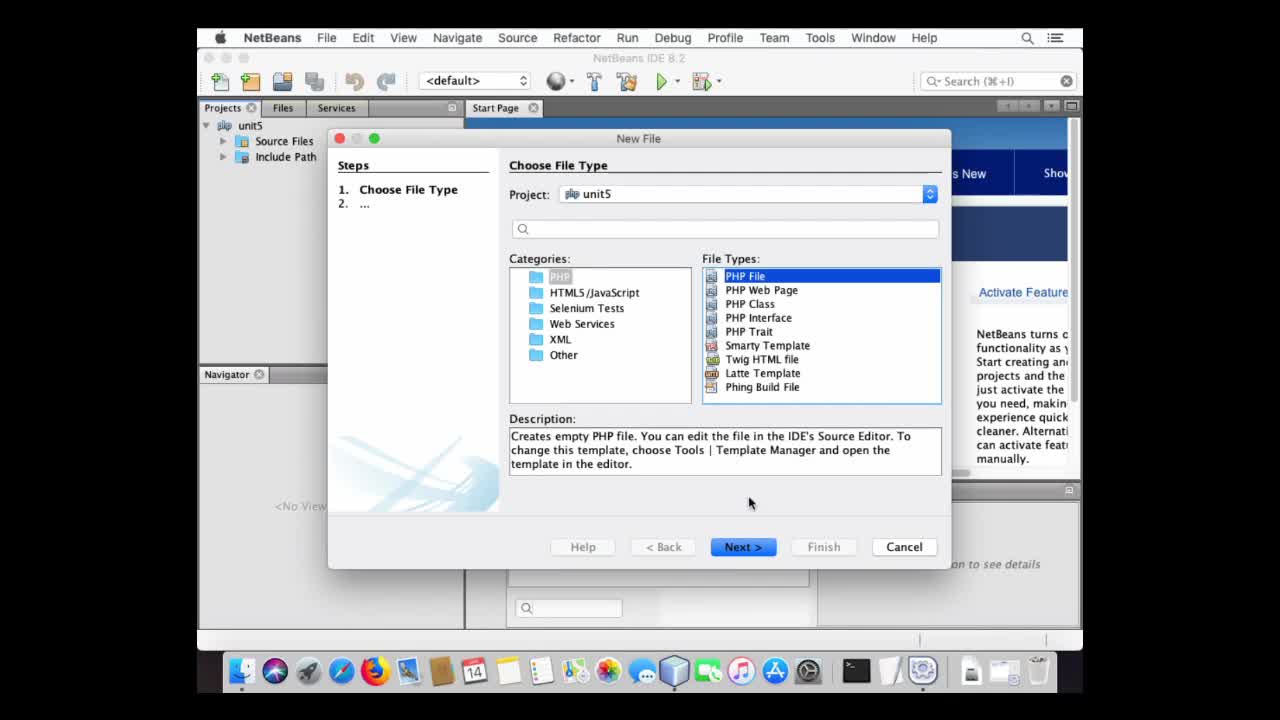The height and width of the screenshot is (720, 1280).
Task: Open the browser globe dropdown arrow
Action: pyautogui.click(x=571, y=81)
